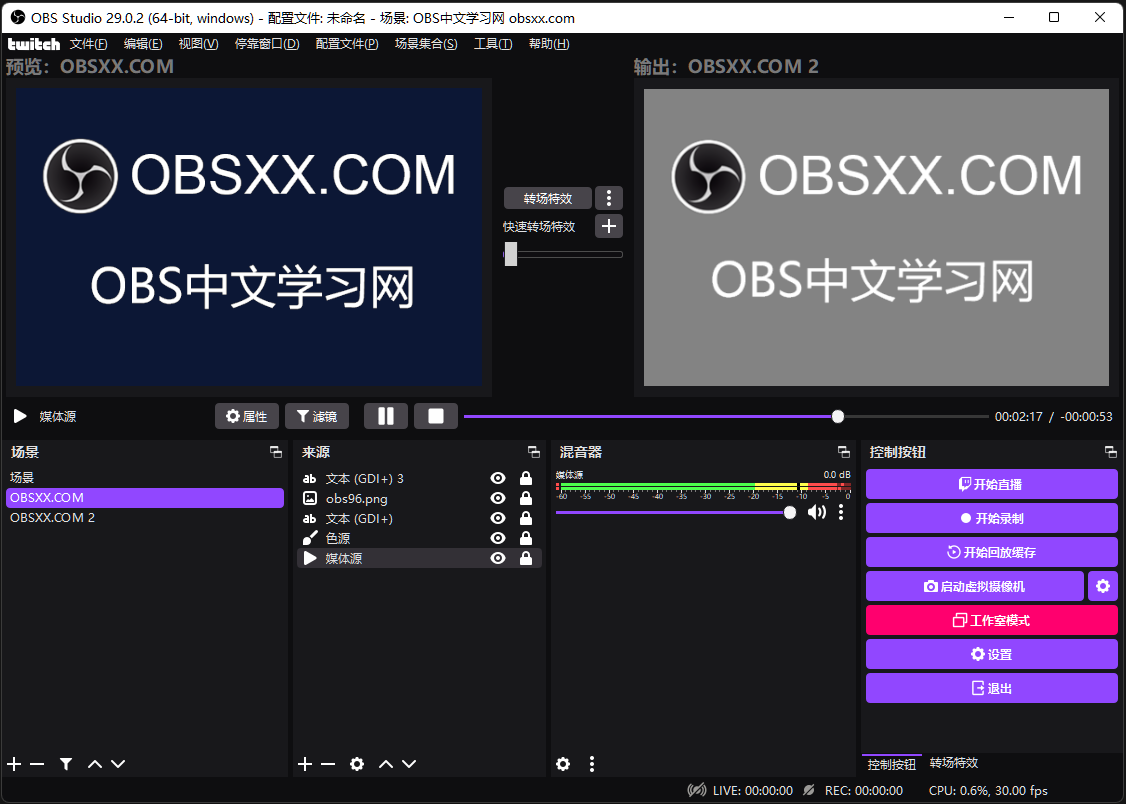
Task: Click the 转场特效 transition button
Action: click(548, 198)
